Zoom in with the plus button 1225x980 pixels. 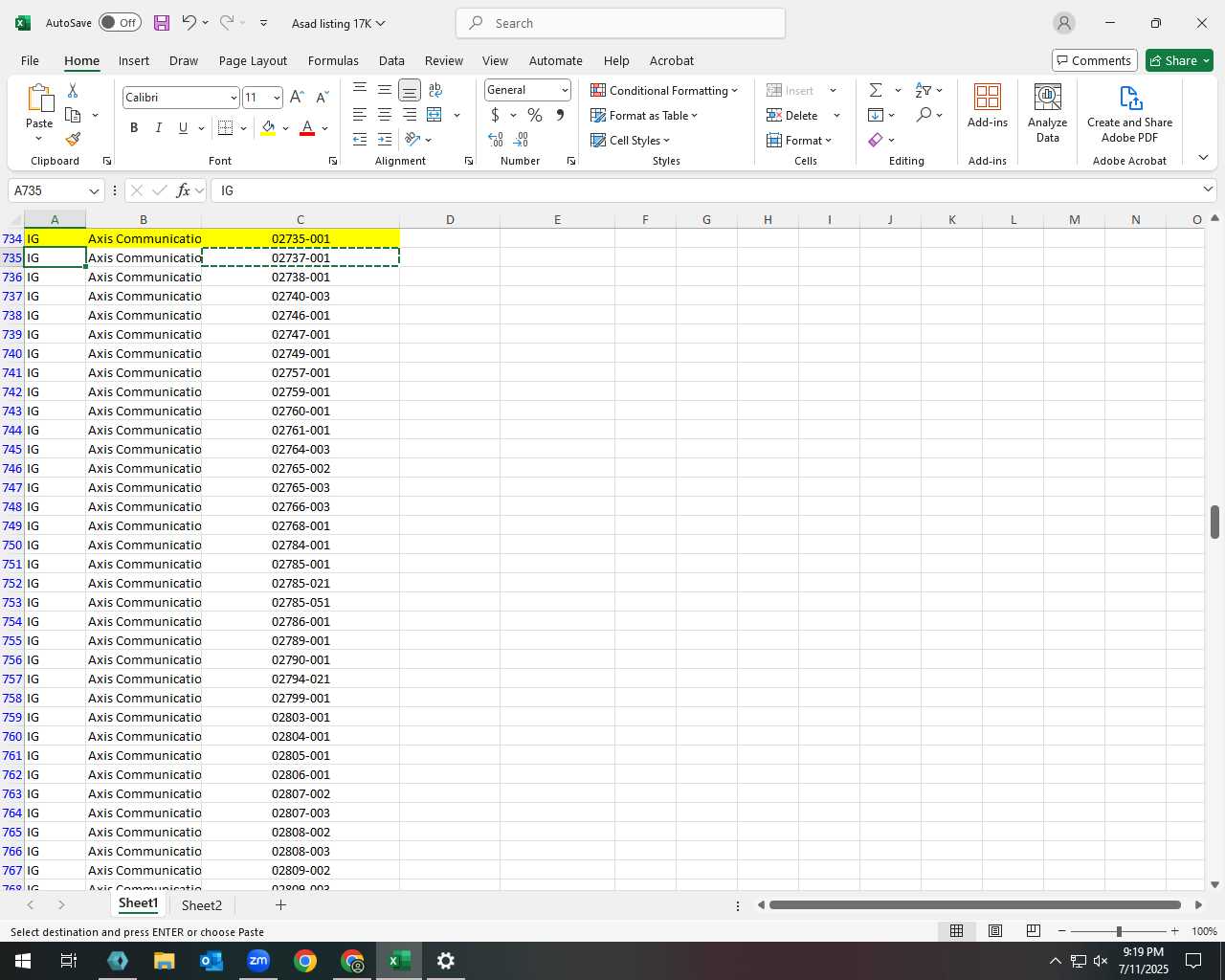[x=1174, y=931]
